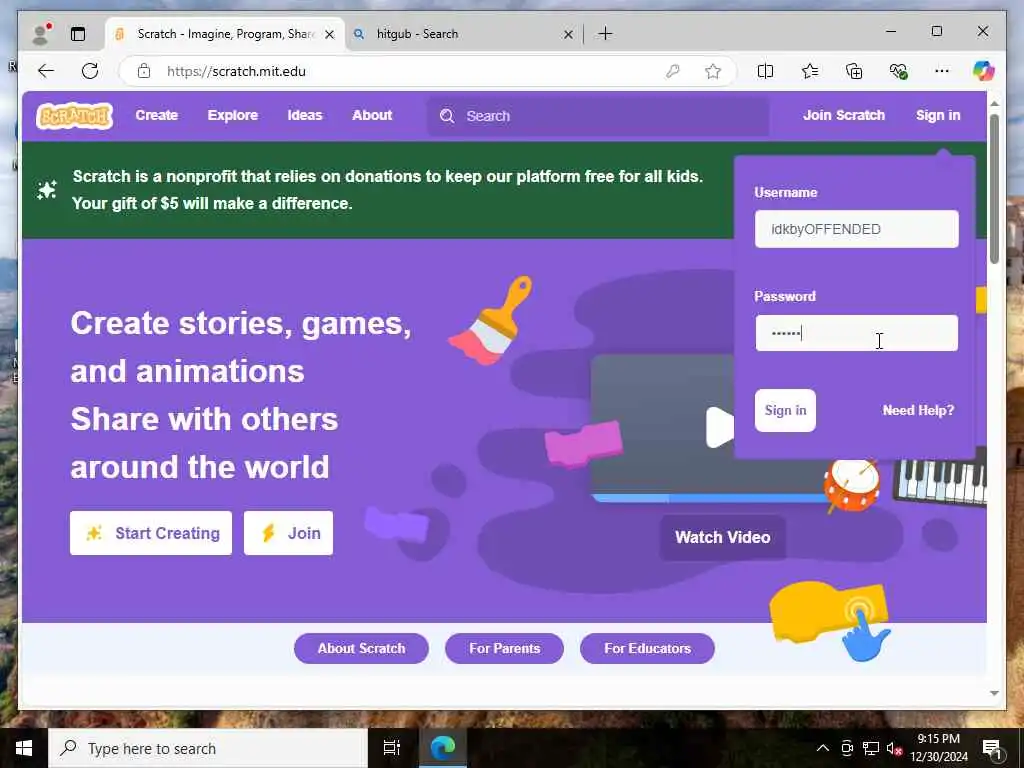The width and height of the screenshot is (1024, 768).
Task: Play the intro video
Action: point(720,427)
